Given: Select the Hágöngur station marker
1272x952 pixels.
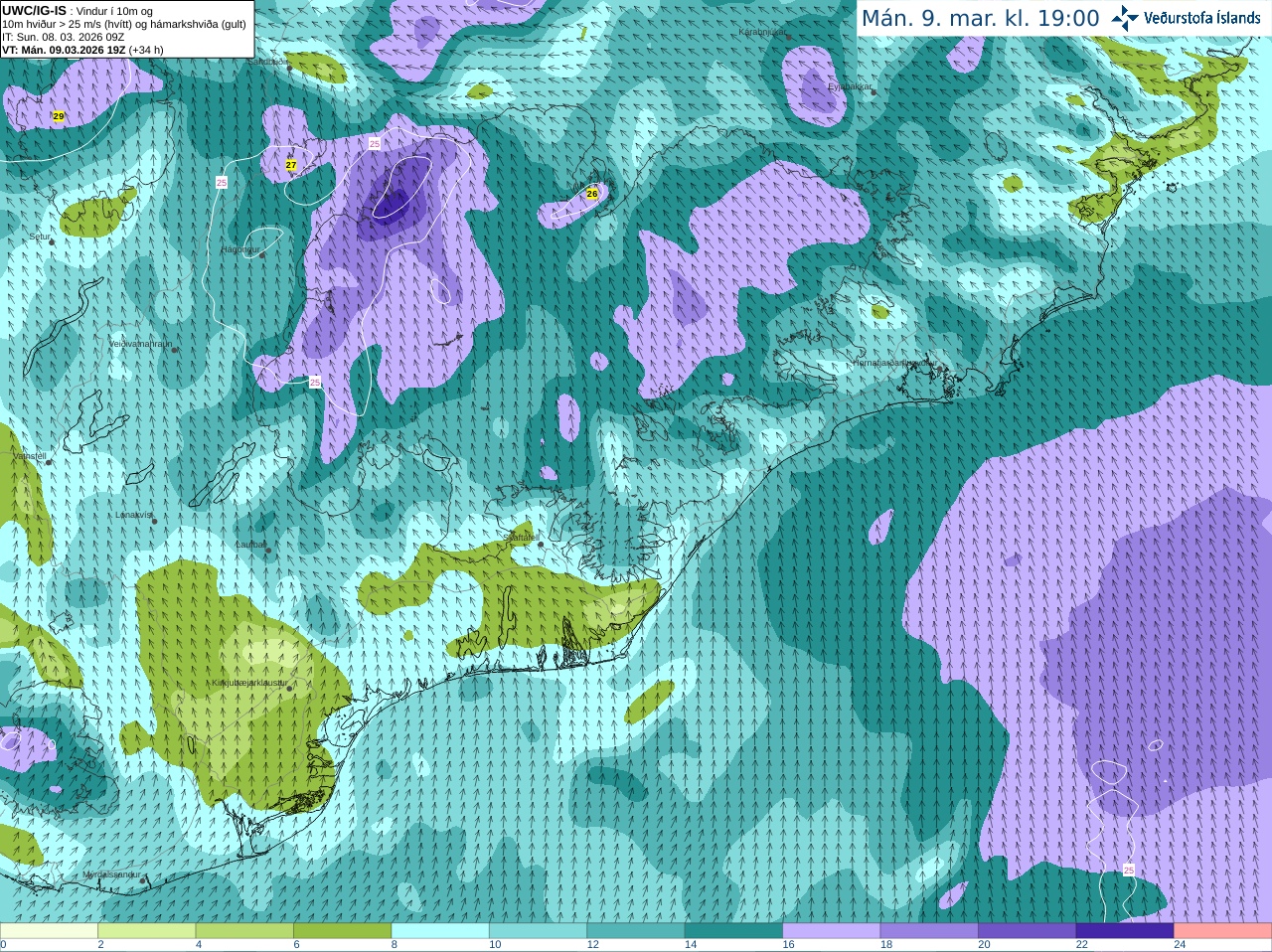Looking at the screenshot, I should click(x=261, y=255).
